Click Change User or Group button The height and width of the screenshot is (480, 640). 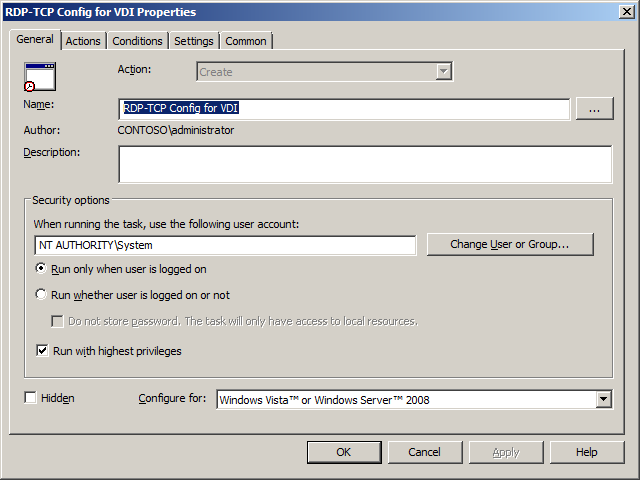pos(510,245)
